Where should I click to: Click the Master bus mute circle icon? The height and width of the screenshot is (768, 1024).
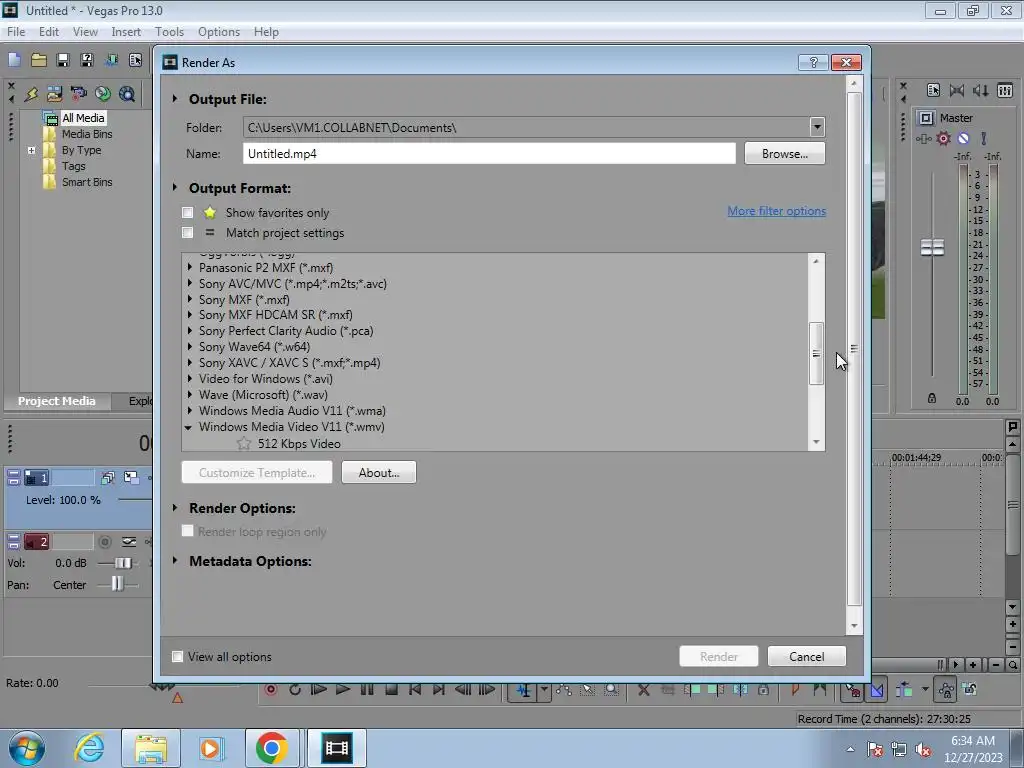pyautogui.click(x=963, y=138)
